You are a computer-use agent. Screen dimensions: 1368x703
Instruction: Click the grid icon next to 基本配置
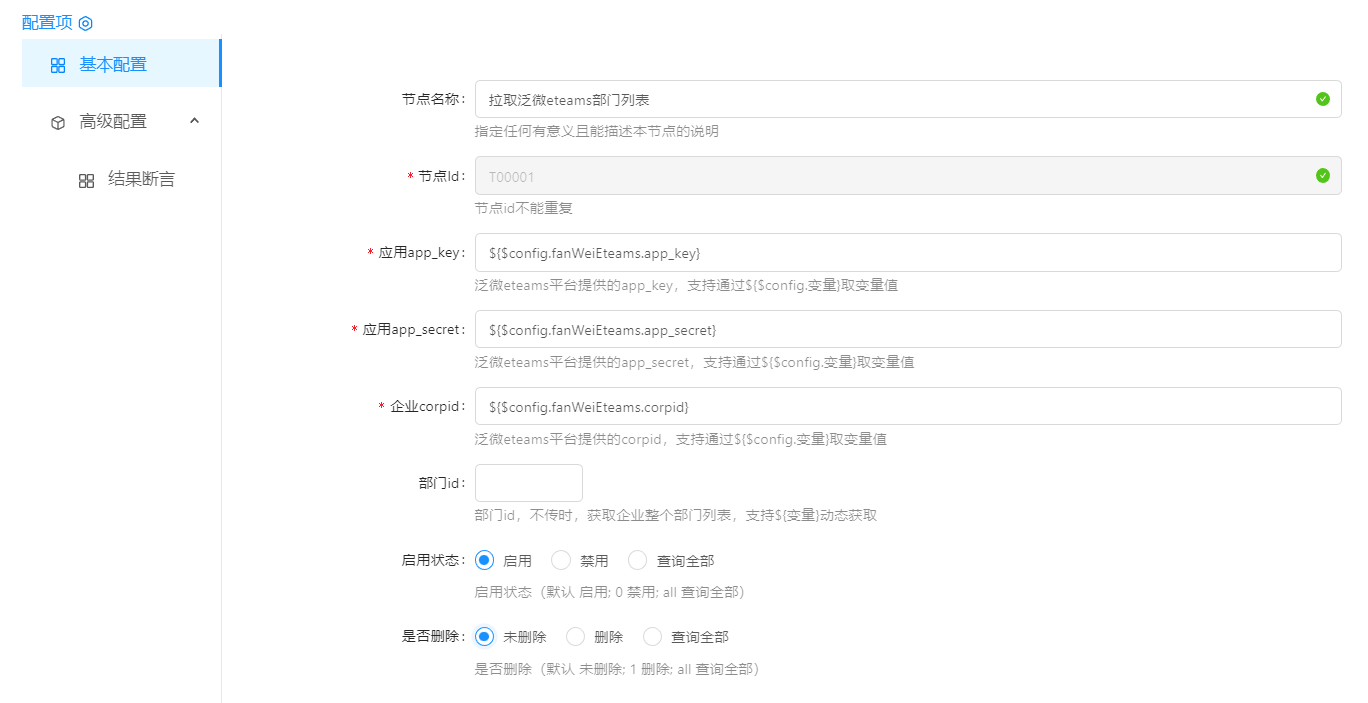tap(58, 65)
